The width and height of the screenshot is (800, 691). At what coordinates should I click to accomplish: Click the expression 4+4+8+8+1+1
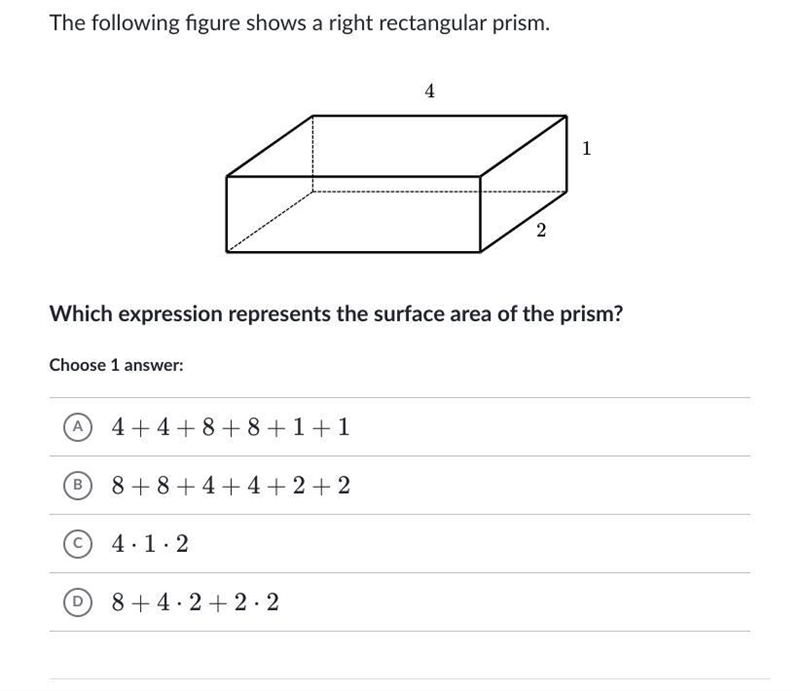tap(231, 427)
